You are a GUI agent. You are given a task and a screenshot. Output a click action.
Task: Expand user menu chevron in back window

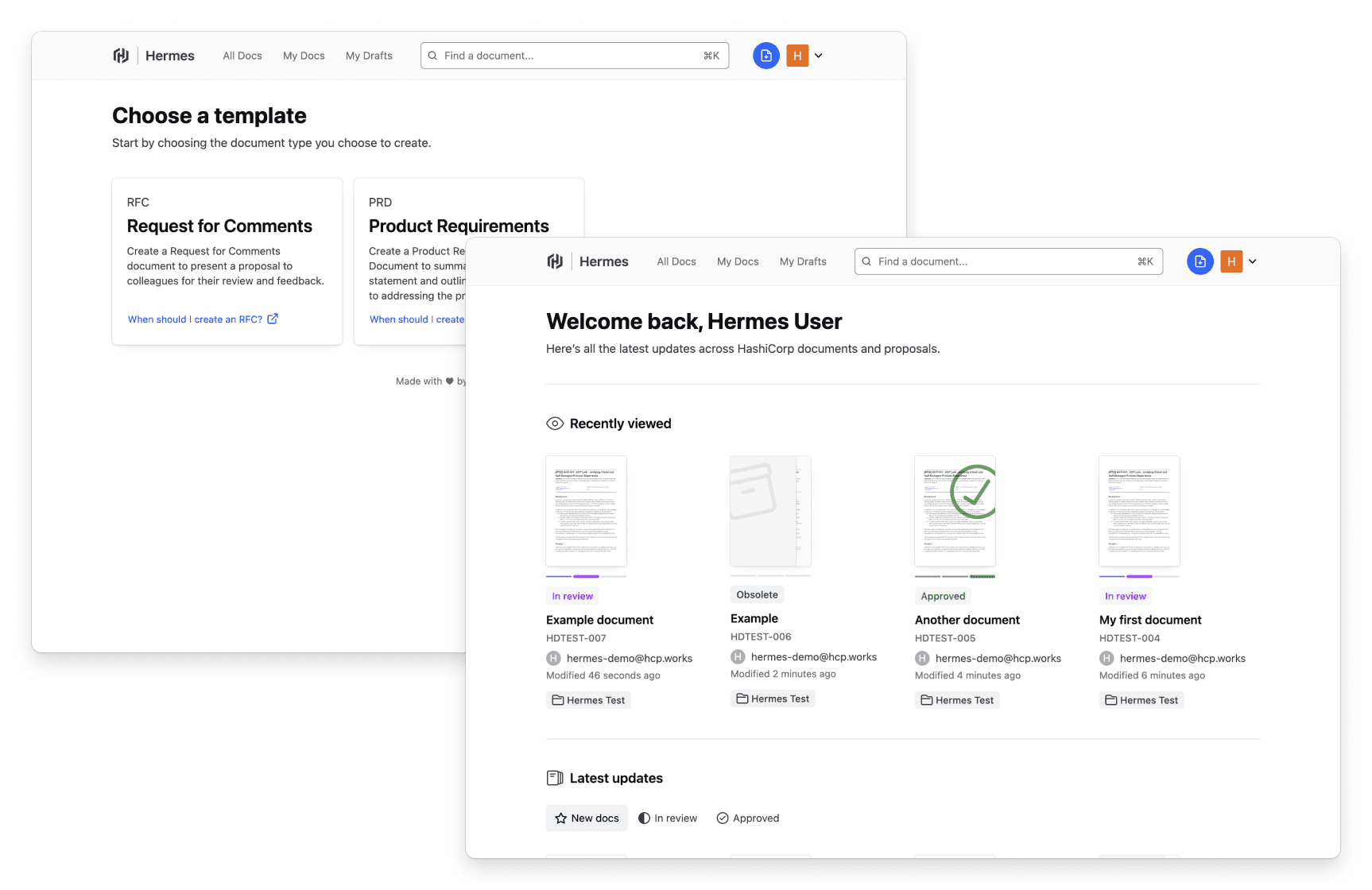pyautogui.click(x=818, y=56)
